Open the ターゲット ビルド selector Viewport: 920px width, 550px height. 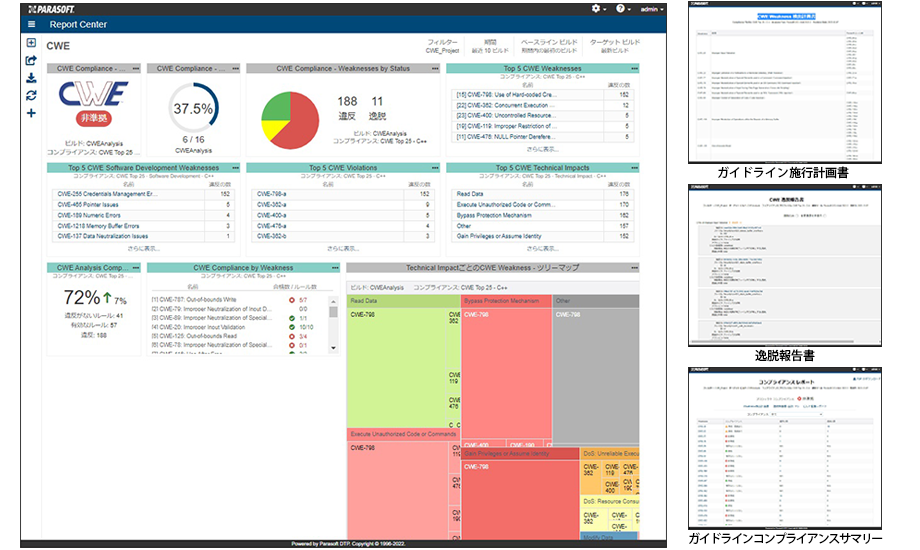pyautogui.click(x=614, y=46)
